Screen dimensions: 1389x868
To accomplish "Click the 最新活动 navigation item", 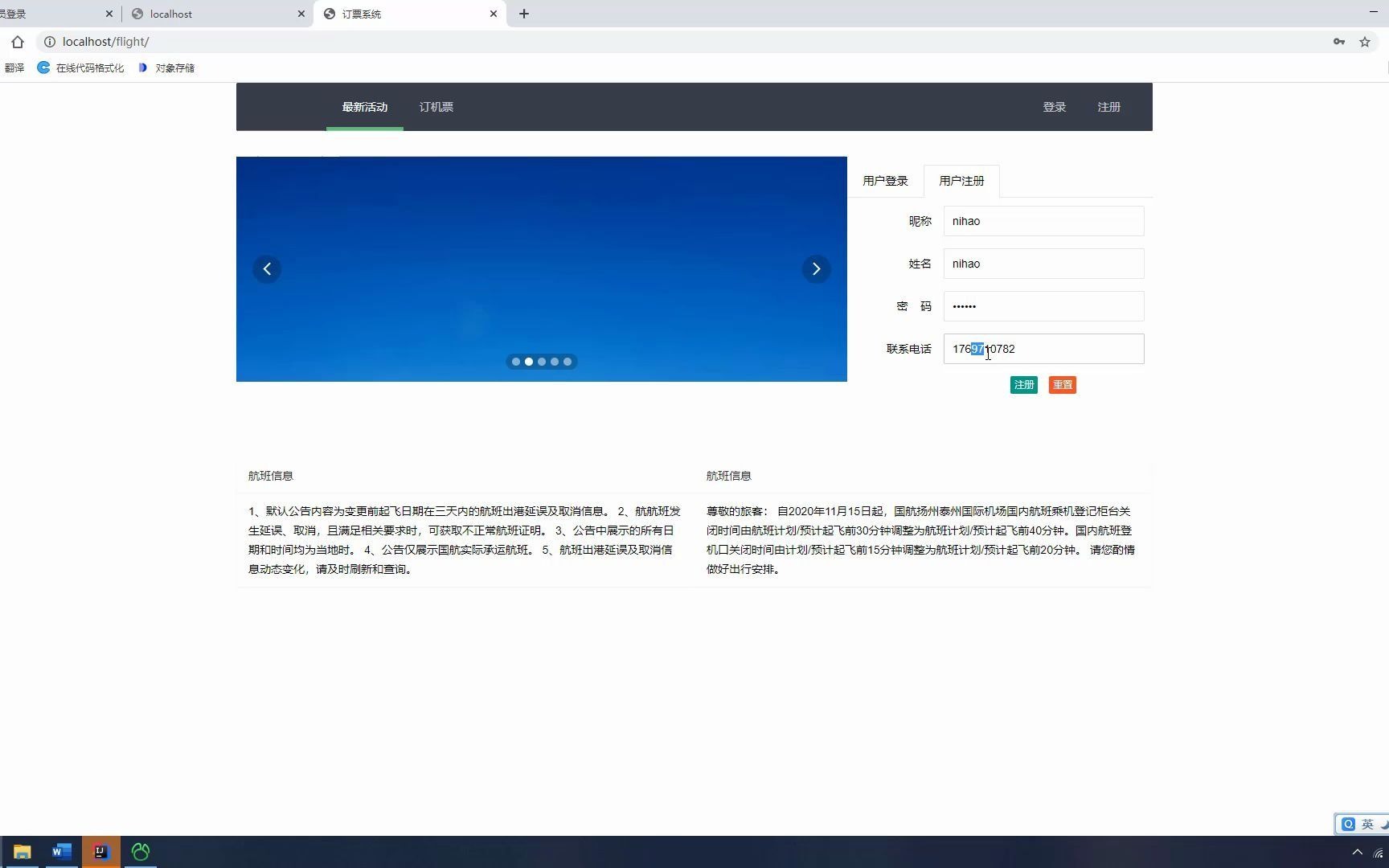I will tap(364, 106).
